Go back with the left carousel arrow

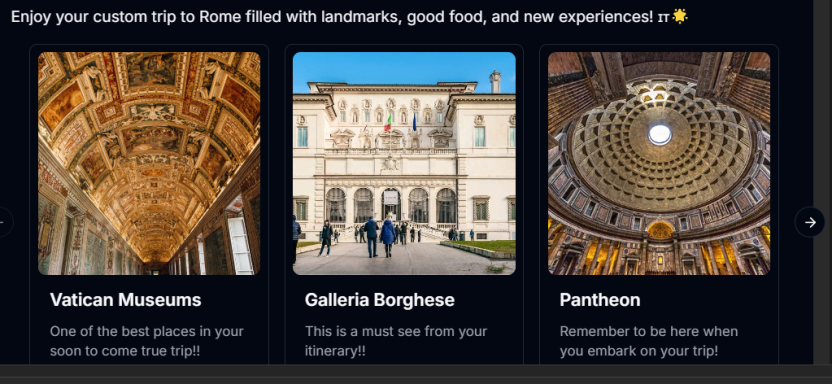(4, 222)
